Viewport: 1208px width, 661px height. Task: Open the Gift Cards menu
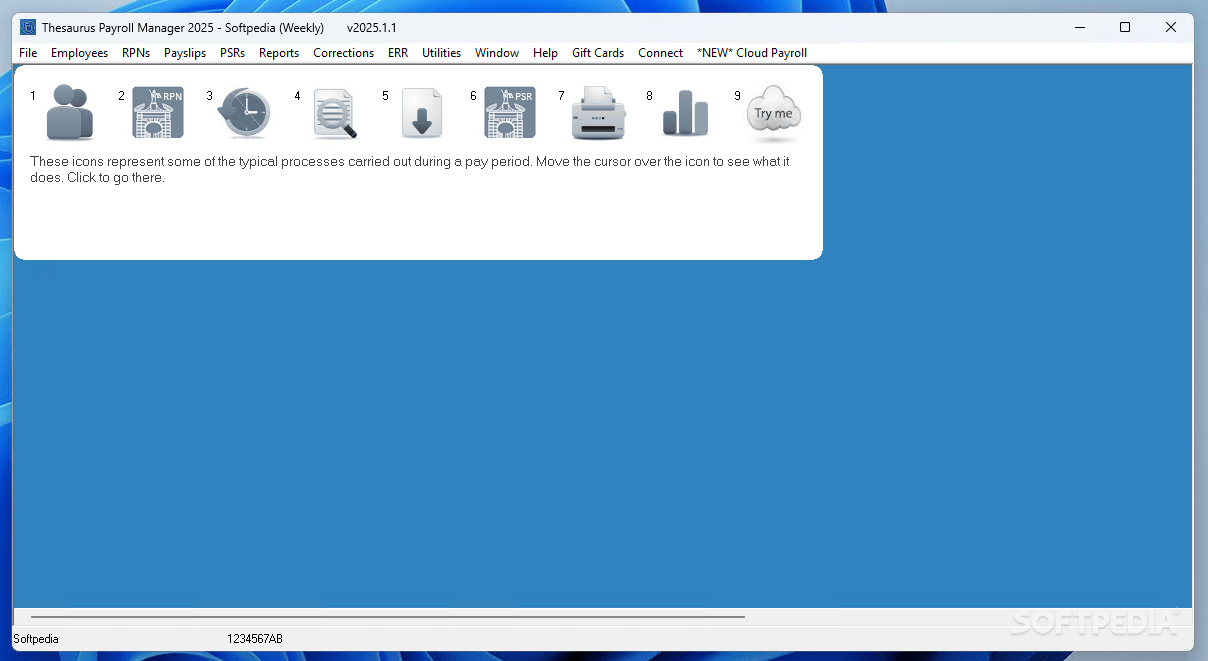(x=597, y=52)
